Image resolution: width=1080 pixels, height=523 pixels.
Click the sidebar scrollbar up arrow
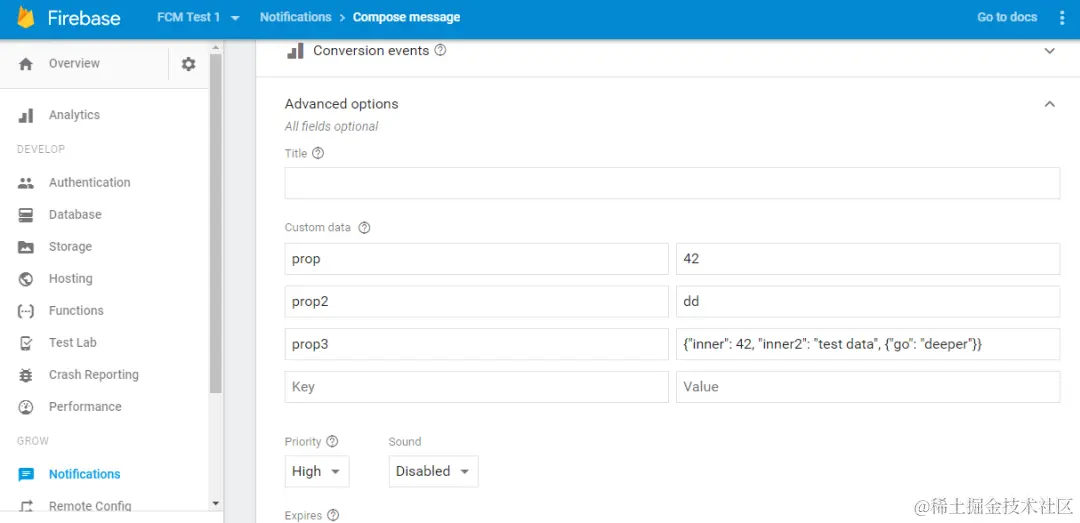coord(216,48)
